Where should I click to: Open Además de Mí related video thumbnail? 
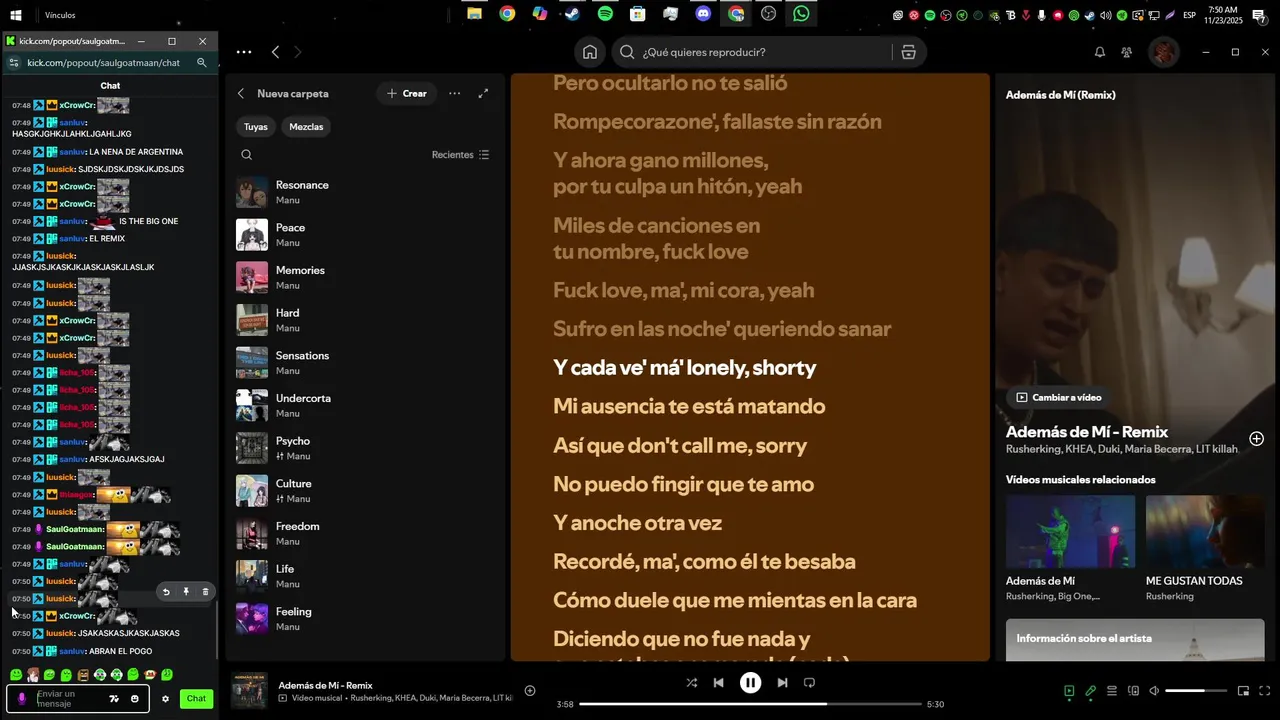pos(1070,531)
